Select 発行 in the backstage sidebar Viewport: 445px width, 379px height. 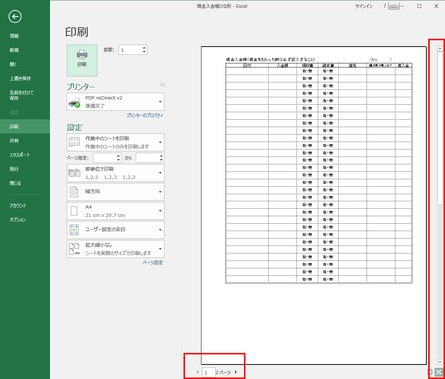coord(14,169)
